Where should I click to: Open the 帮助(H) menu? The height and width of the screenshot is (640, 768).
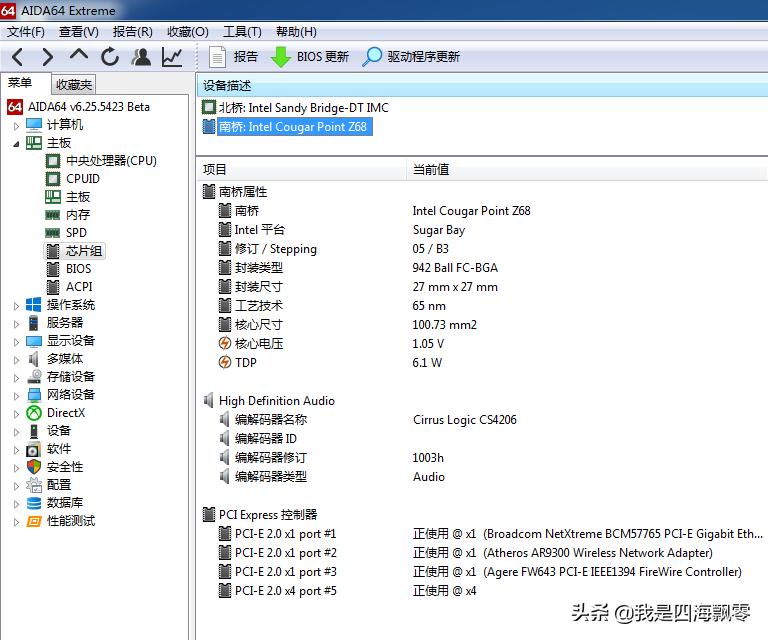(x=296, y=32)
